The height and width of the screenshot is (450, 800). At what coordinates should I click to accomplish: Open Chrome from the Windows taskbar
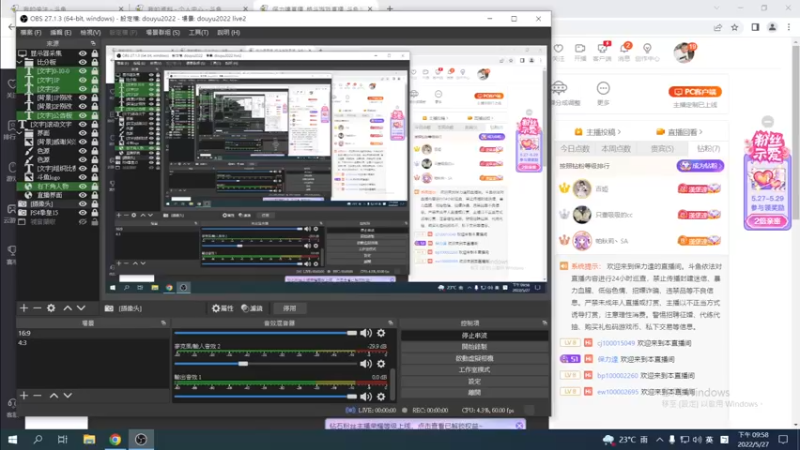click(x=115, y=439)
